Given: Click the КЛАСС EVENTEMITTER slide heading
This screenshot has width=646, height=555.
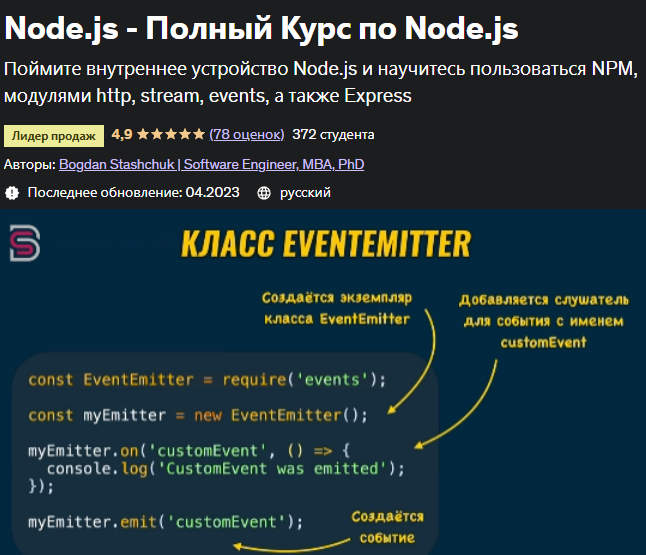Looking at the screenshot, I should click(x=324, y=243).
